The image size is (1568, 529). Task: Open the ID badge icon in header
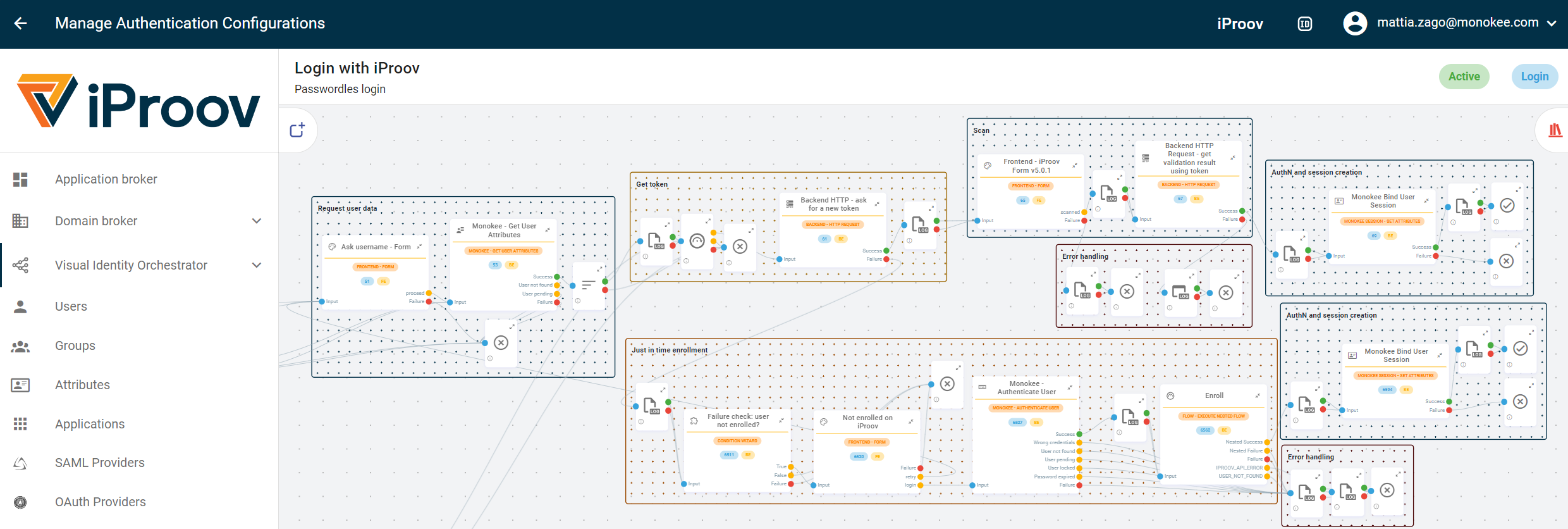[1305, 24]
